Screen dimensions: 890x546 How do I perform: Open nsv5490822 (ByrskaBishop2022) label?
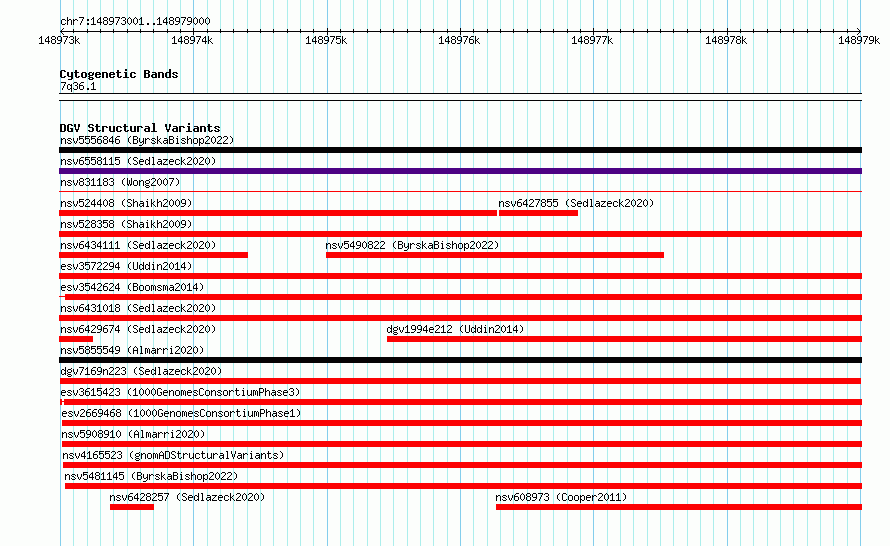point(412,245)
